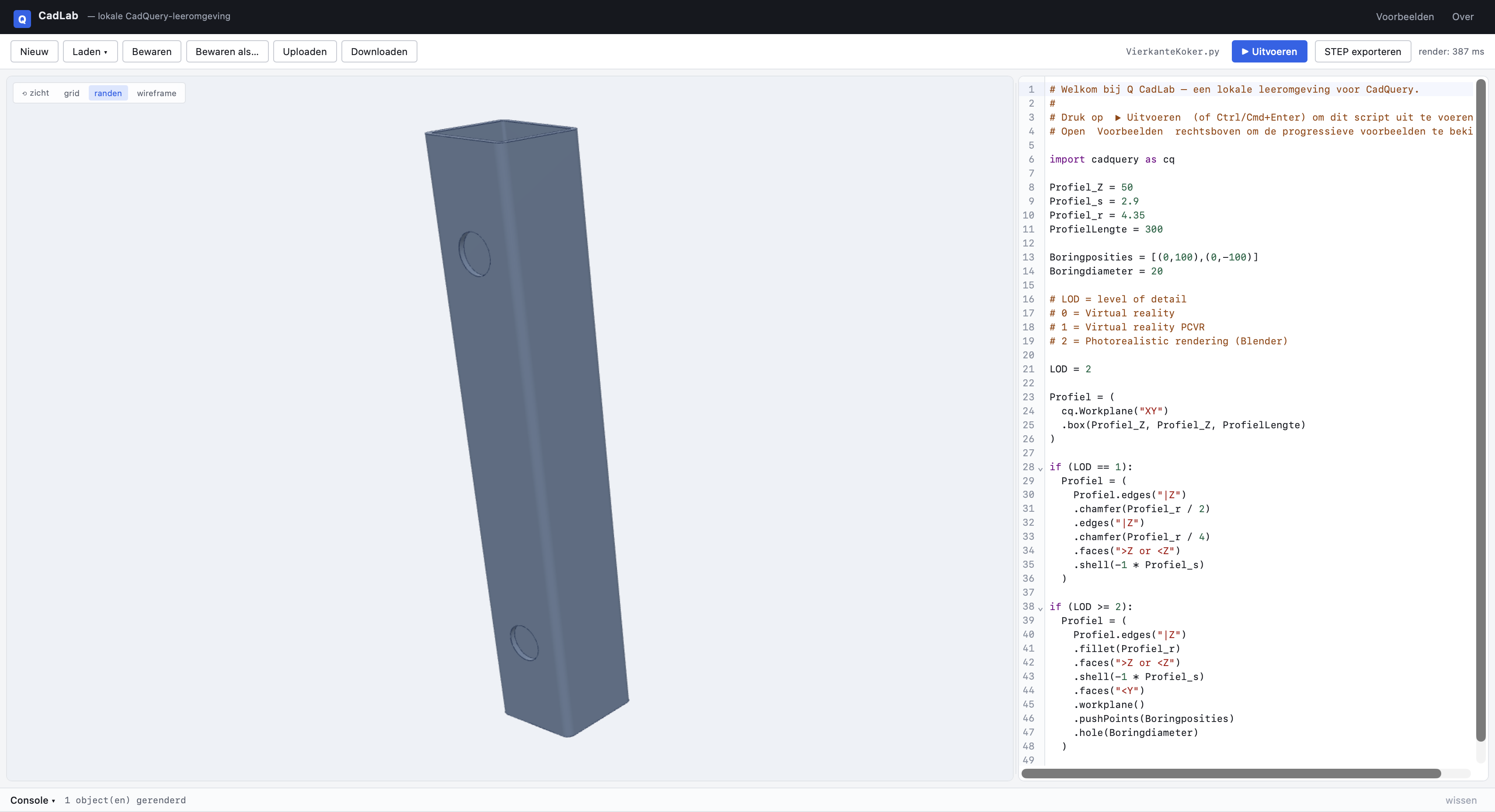Open the Over page
Image resolution: width=1495 pixels, height=812 pixels.
click(1463, 17)
